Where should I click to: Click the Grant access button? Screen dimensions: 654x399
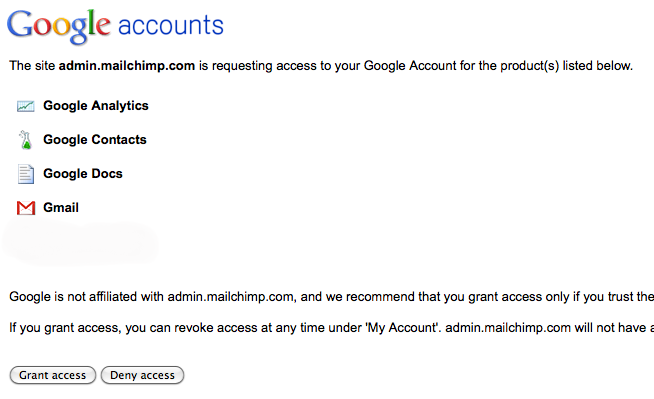pos(53,375)
